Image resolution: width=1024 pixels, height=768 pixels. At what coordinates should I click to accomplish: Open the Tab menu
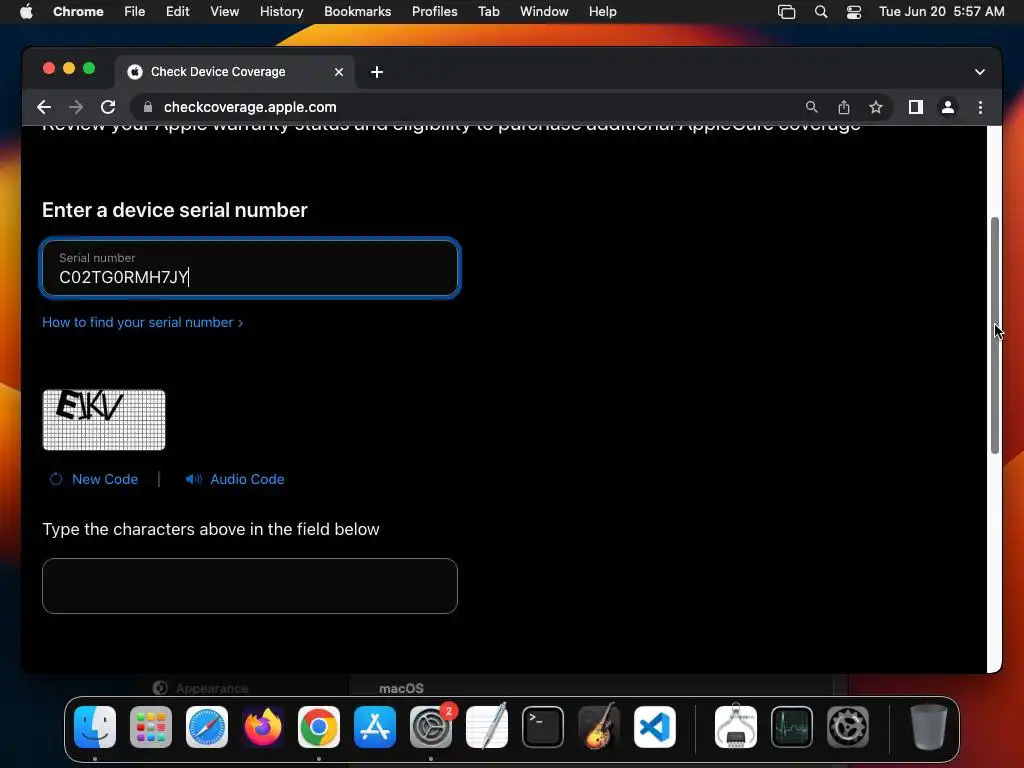(488, 12)
